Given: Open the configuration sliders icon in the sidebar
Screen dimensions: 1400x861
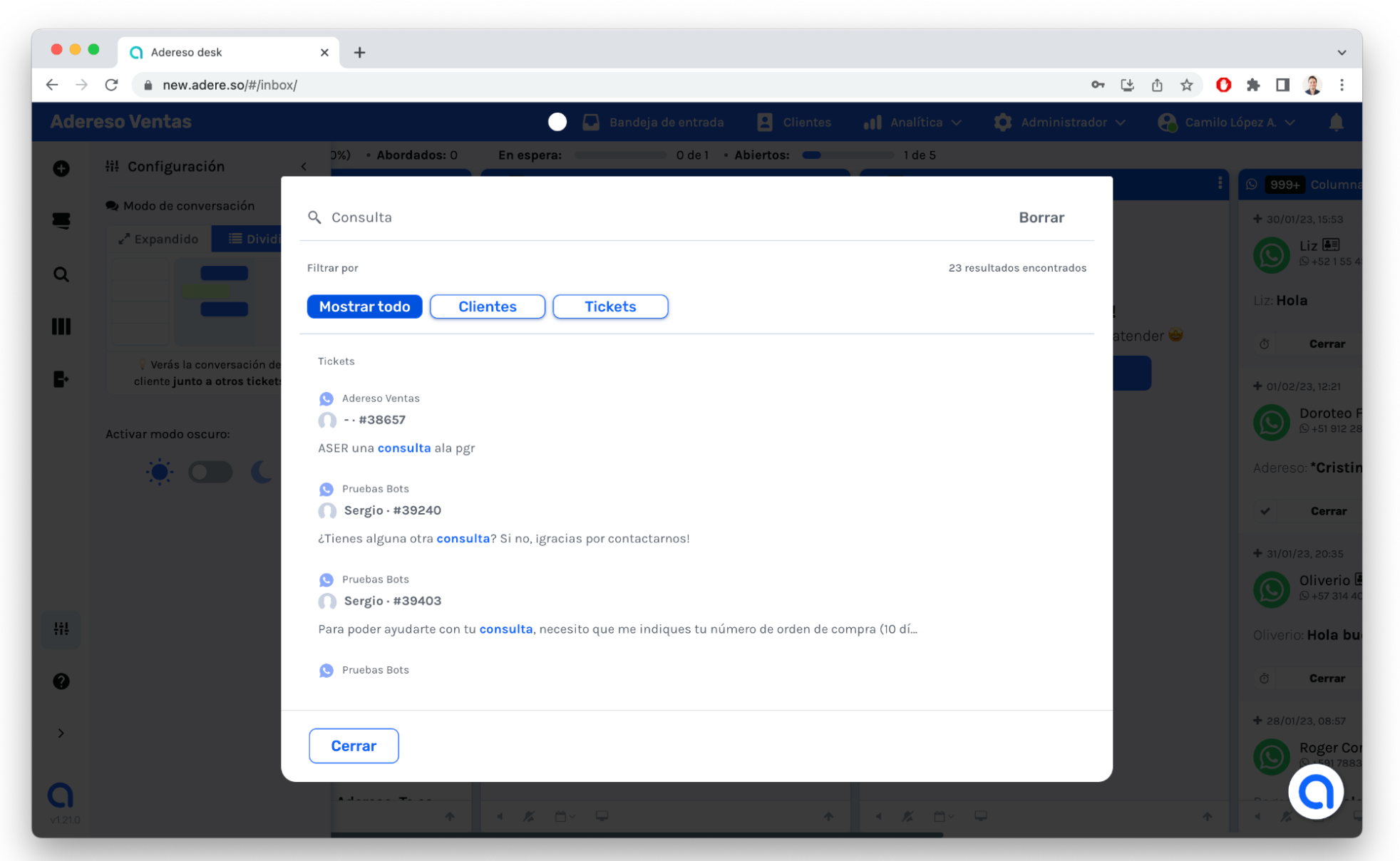Looking at the screenshot, I should 61,629.
